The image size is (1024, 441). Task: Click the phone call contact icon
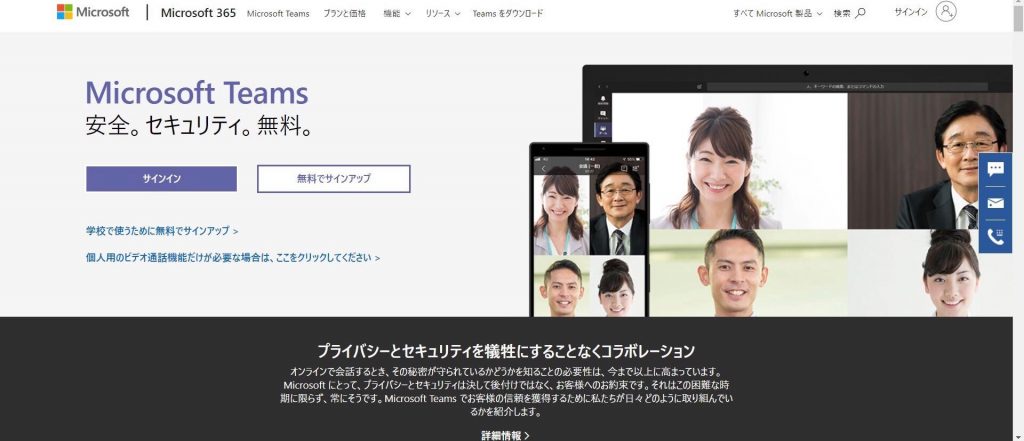click(995, 236)
